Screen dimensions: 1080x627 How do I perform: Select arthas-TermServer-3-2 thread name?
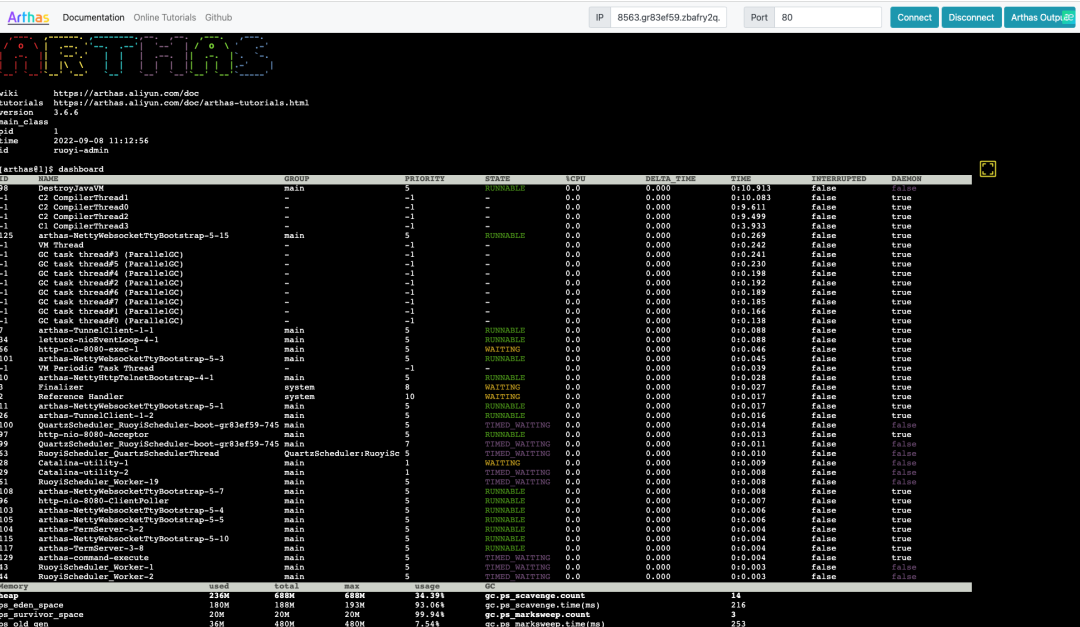click(91, 529)
